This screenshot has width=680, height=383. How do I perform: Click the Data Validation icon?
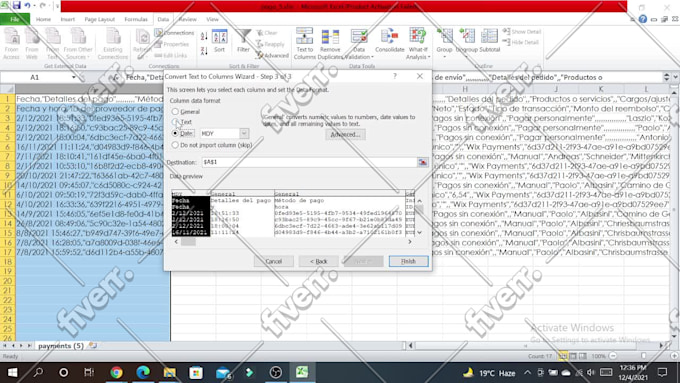(x=359, y=43)
